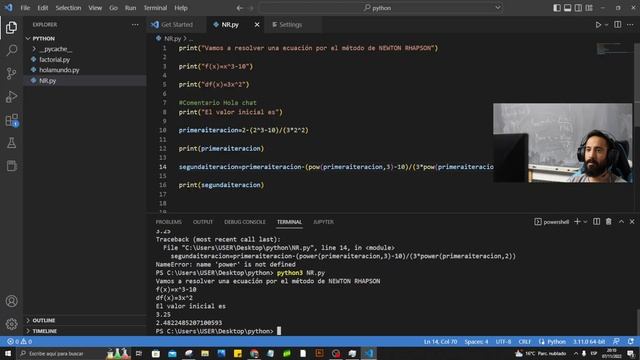
Task: Expand the OUTLINE section
Action: [x=44, y=320]
